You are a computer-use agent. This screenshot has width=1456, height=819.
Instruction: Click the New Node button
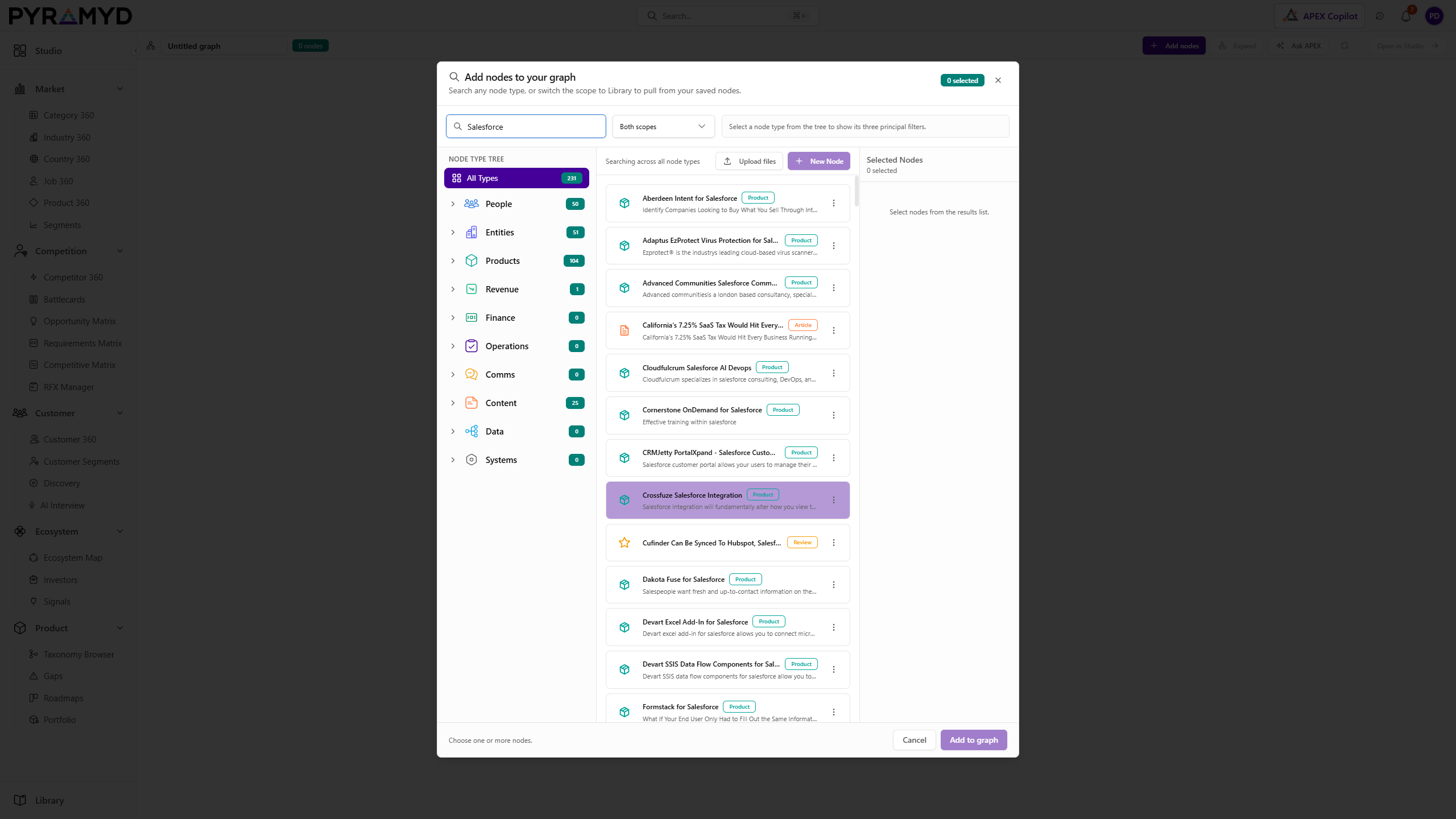click(819, 161)
